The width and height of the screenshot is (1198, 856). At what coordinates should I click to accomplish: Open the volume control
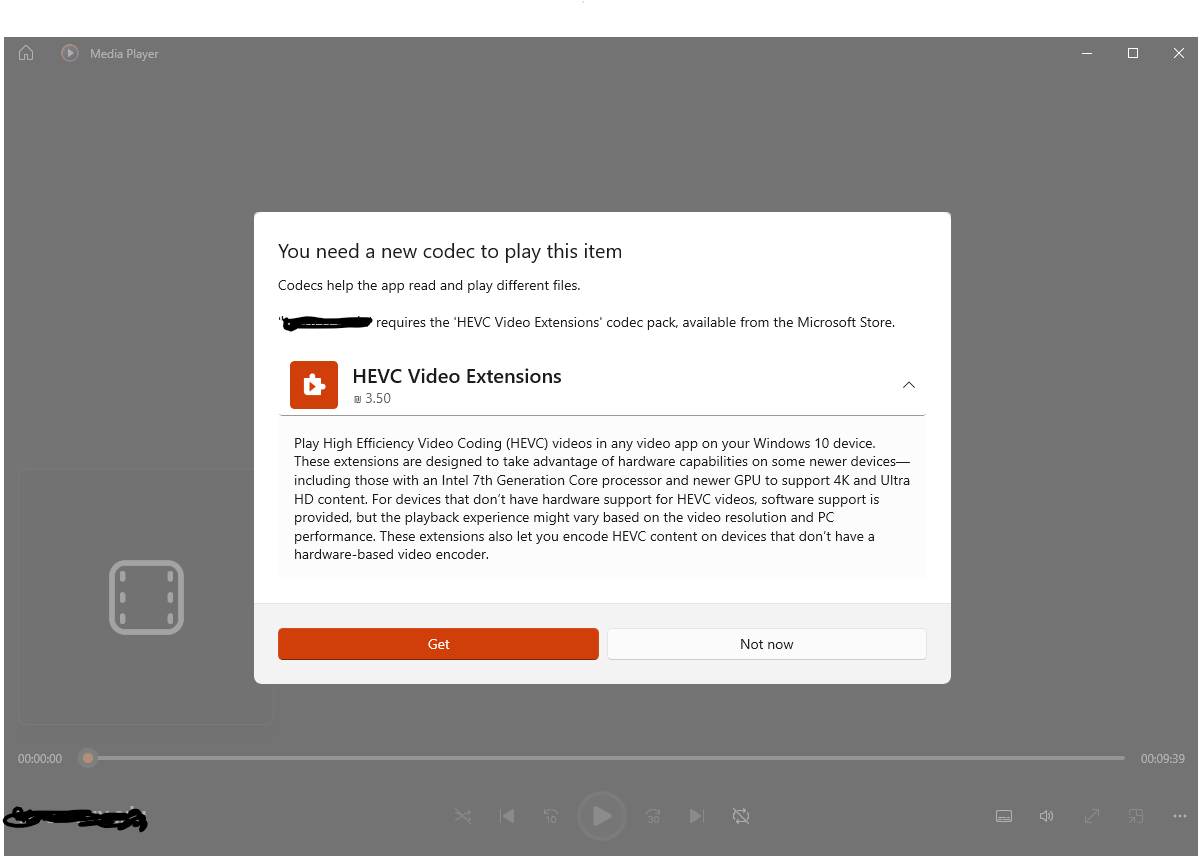pos(1047,816)
